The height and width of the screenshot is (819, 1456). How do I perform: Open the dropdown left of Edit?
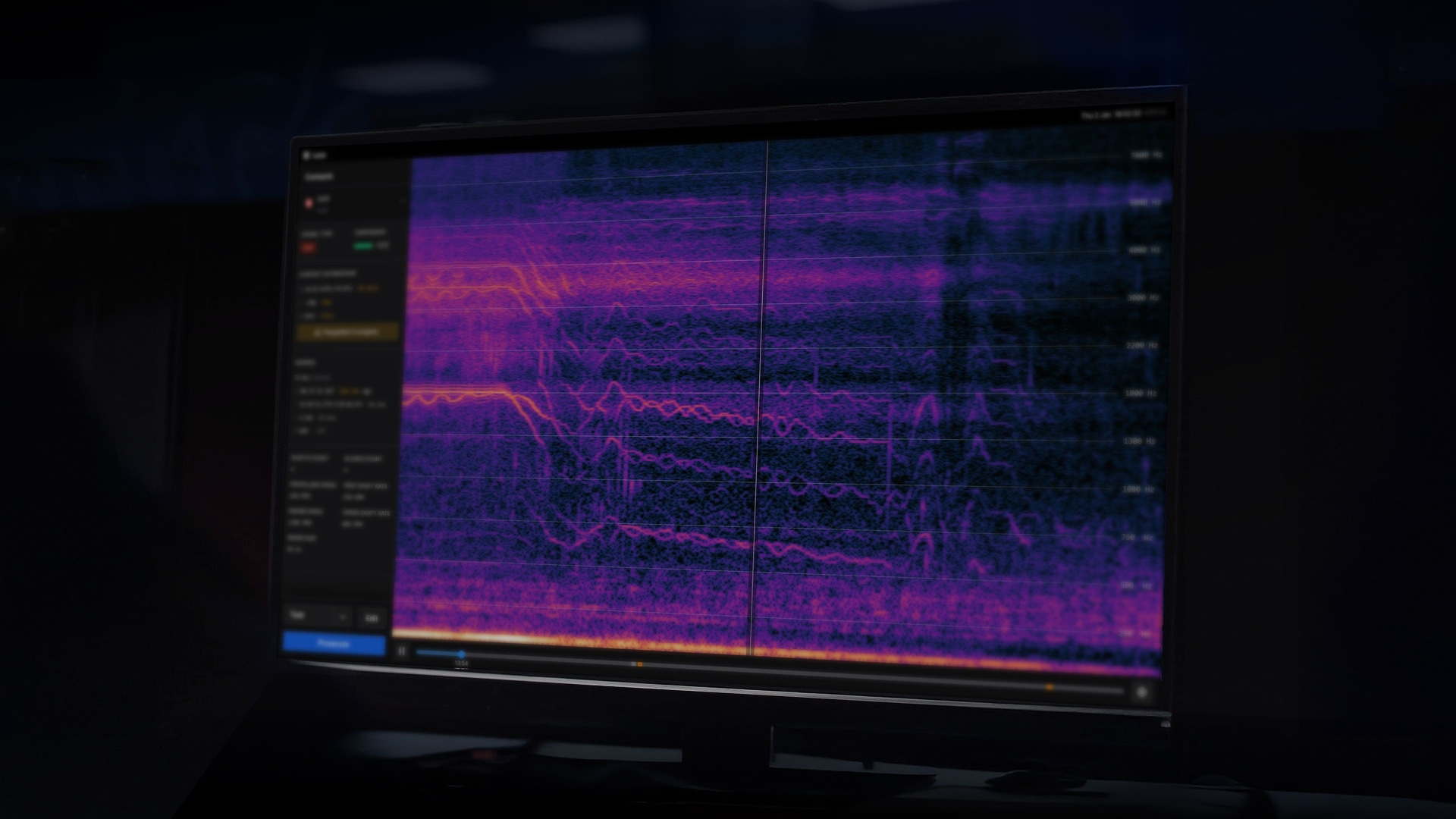click(318, 616)
